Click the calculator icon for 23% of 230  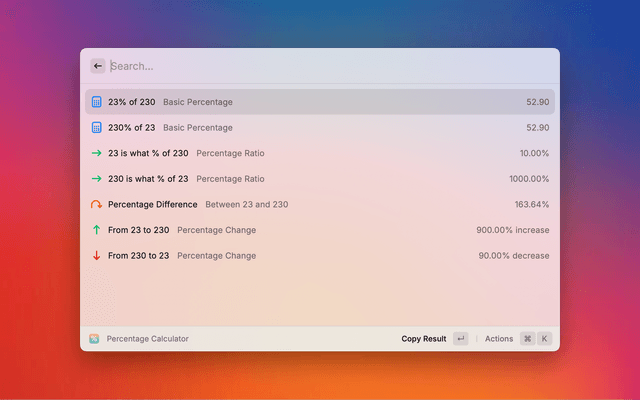(x=97, y=102)
